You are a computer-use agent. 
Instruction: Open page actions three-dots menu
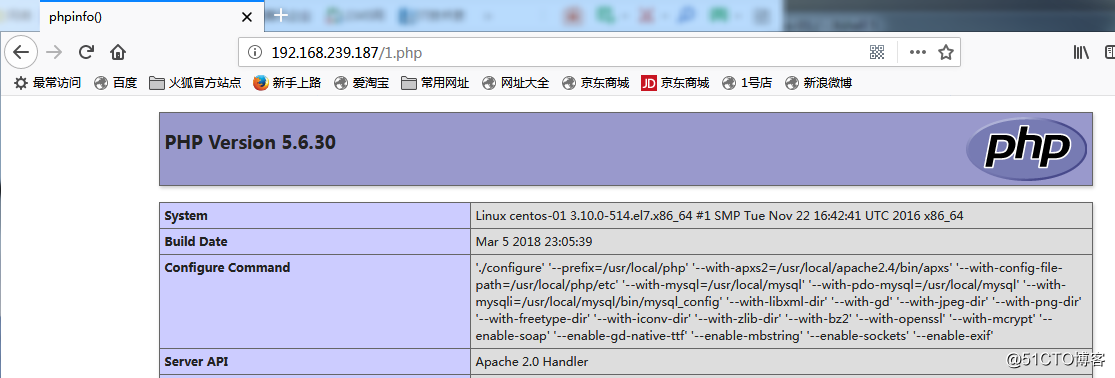coord(917,52)
